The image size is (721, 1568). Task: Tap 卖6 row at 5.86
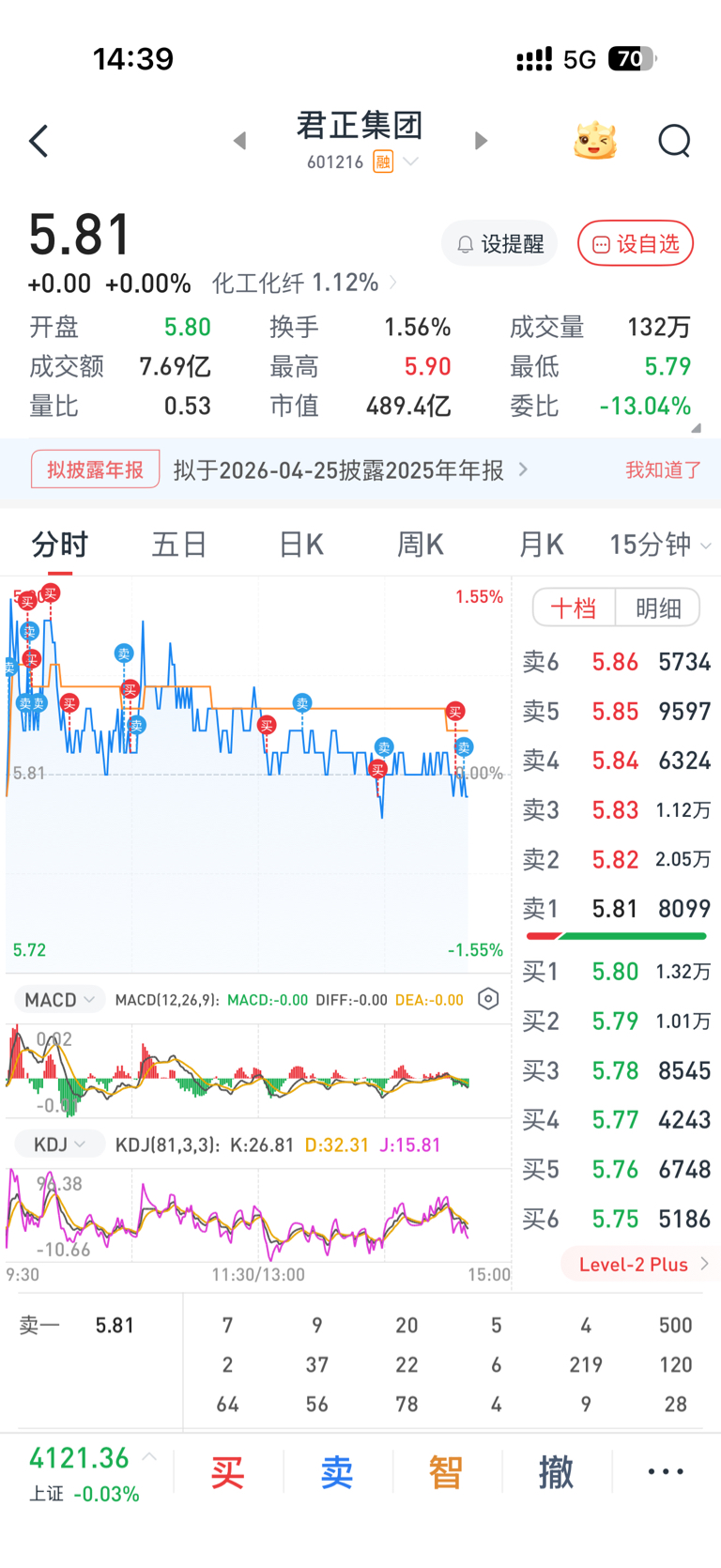coord(617,662)
